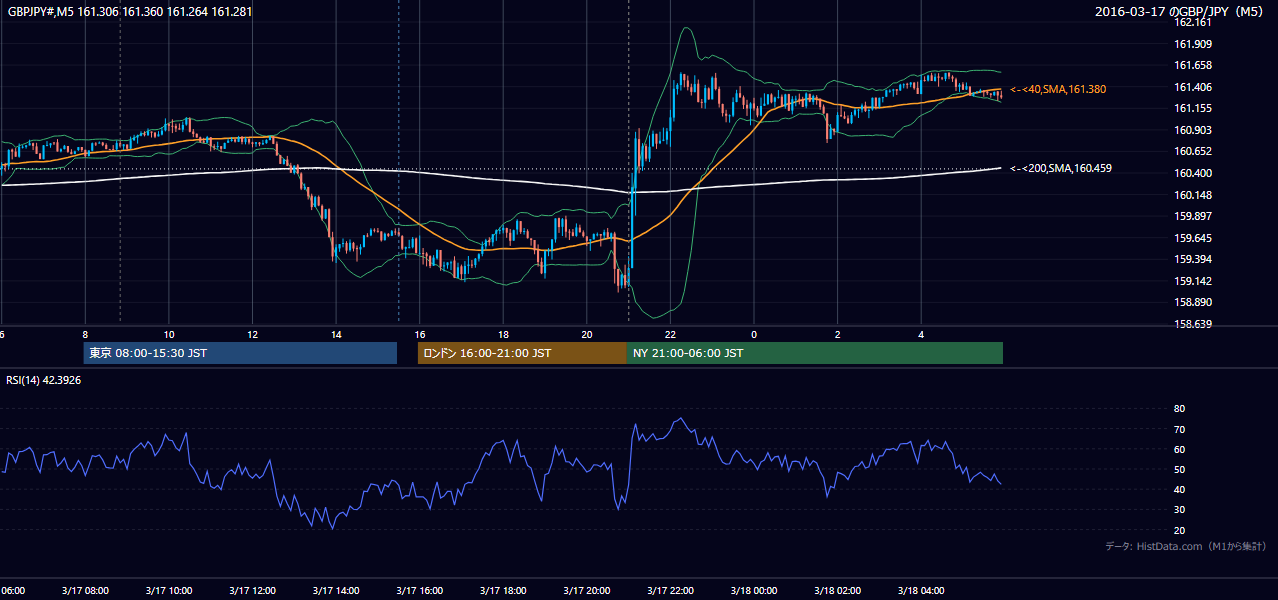The image size is (1278, 600).
Task: Click the RSI 50 level label
Action: click(1180, 469)
